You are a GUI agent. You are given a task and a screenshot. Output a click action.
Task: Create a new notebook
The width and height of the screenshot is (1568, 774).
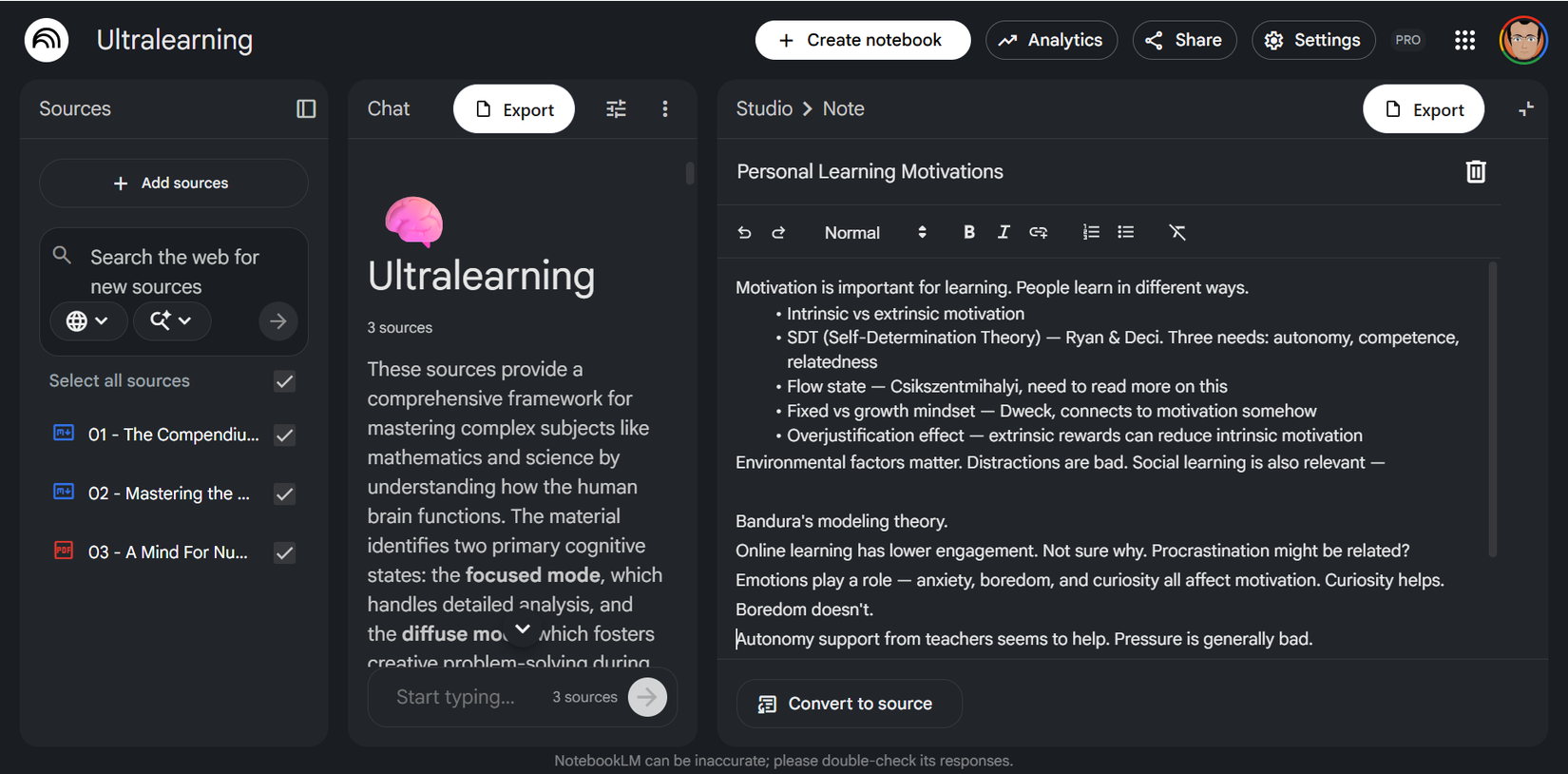point(863,40)
